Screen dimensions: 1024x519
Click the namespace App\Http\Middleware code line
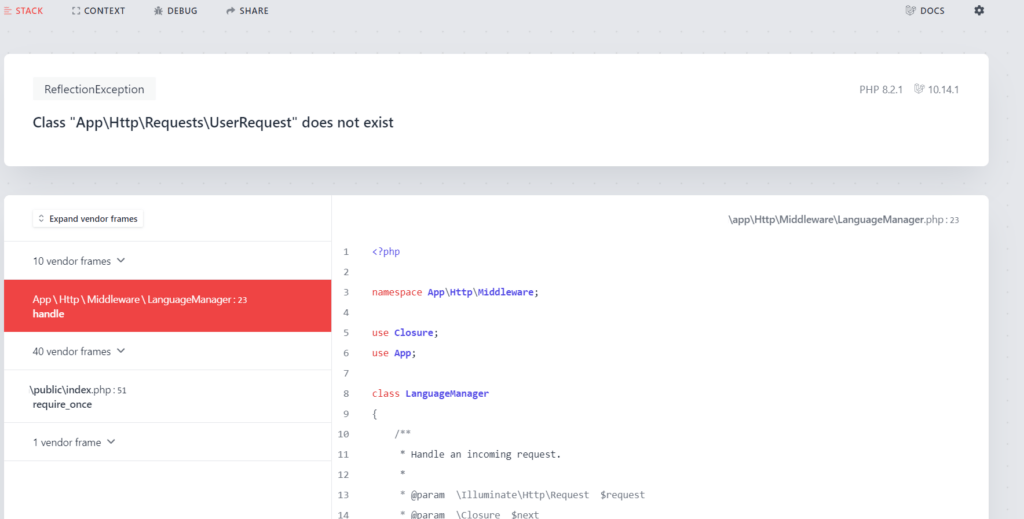tap(455, 292)
